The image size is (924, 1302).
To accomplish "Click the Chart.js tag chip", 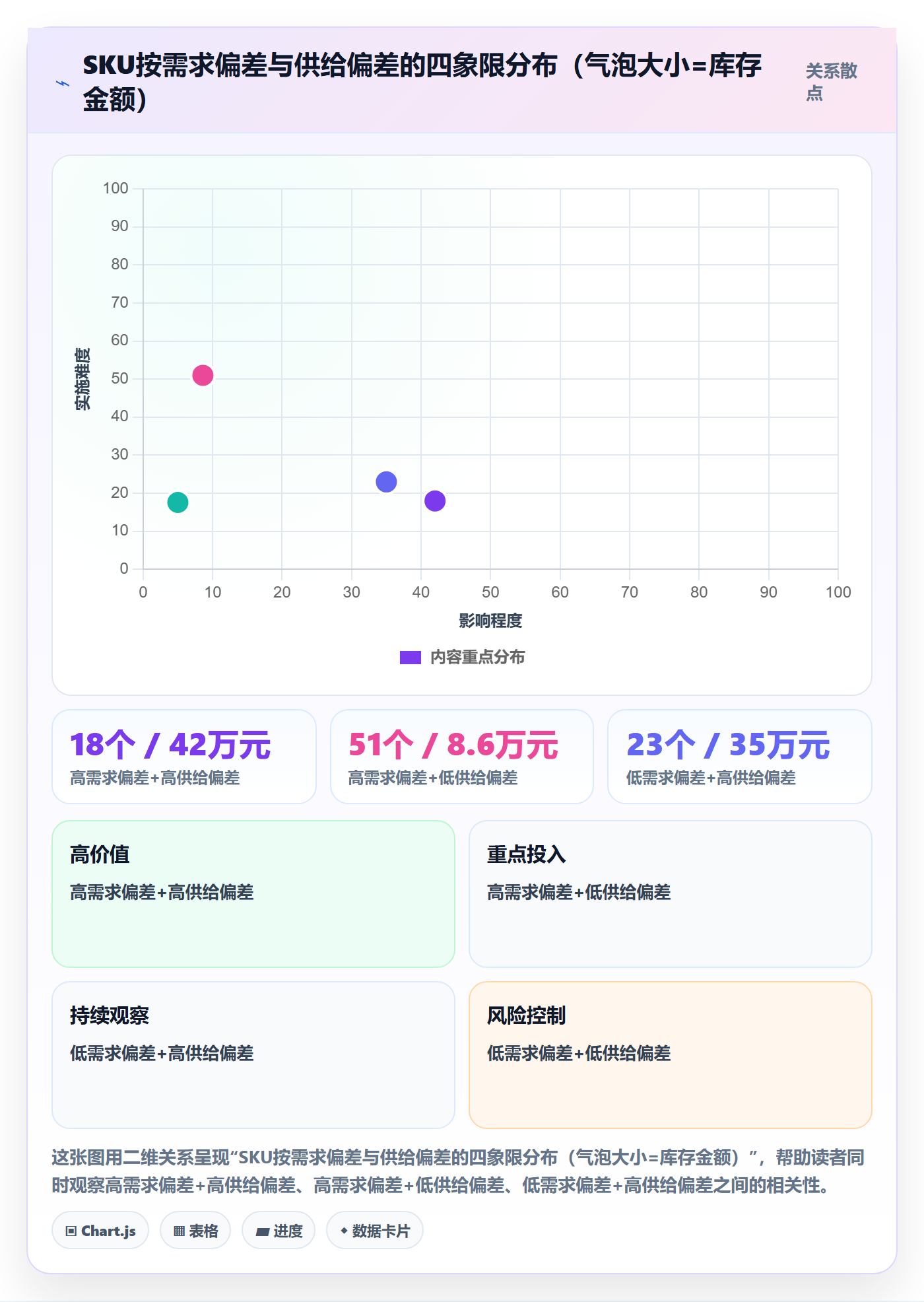I will pyautogui.click(x=100, y=1231).
